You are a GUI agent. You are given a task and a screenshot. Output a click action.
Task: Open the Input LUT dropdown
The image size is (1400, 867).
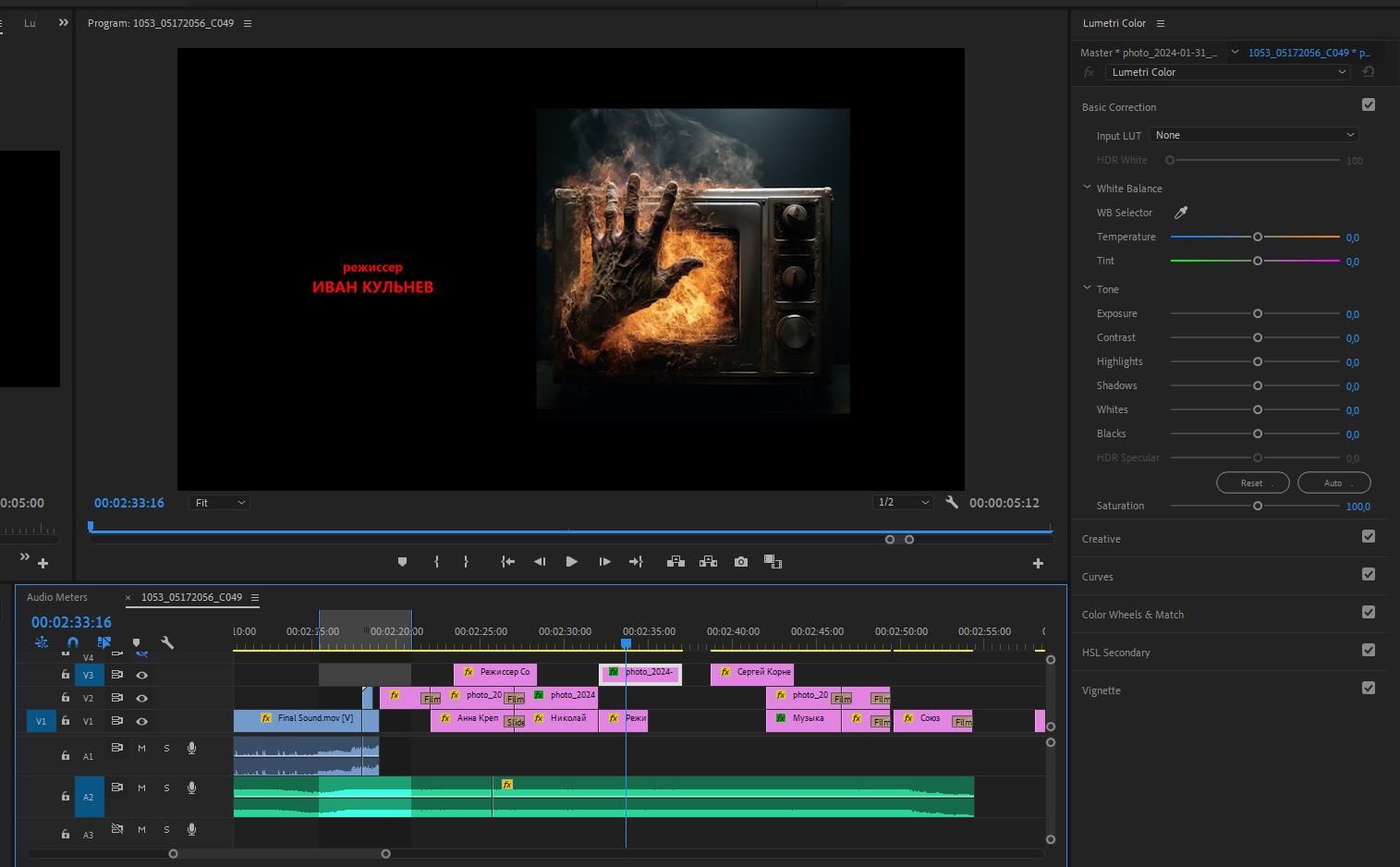coord(1254,135)
